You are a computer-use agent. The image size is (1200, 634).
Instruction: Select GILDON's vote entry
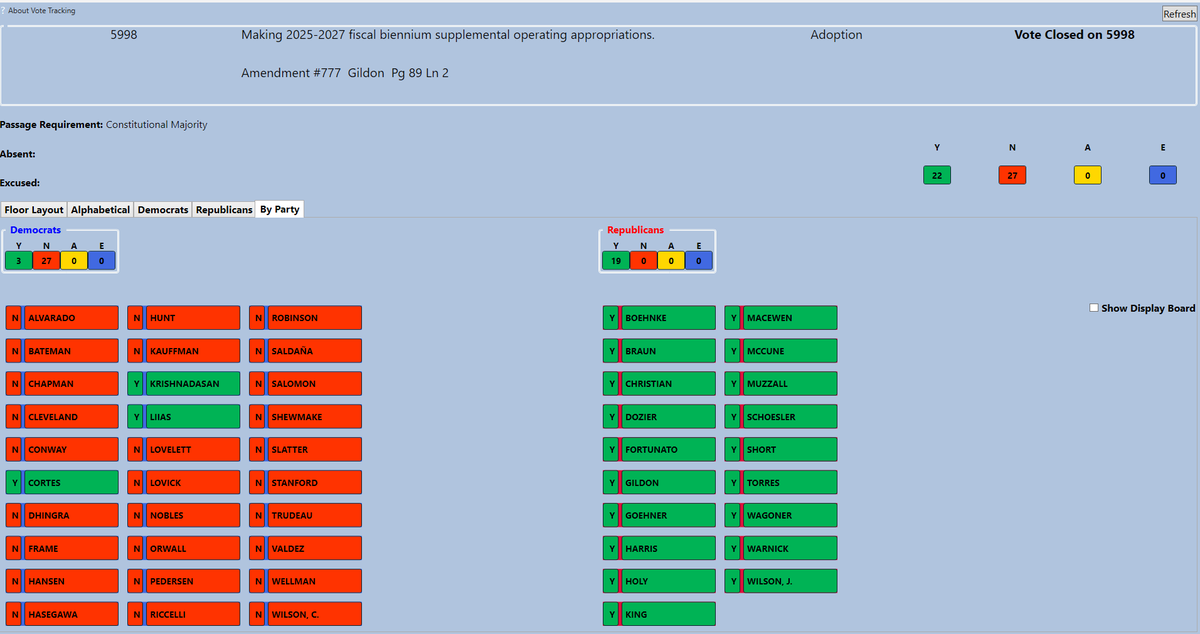tap(660, 483)
